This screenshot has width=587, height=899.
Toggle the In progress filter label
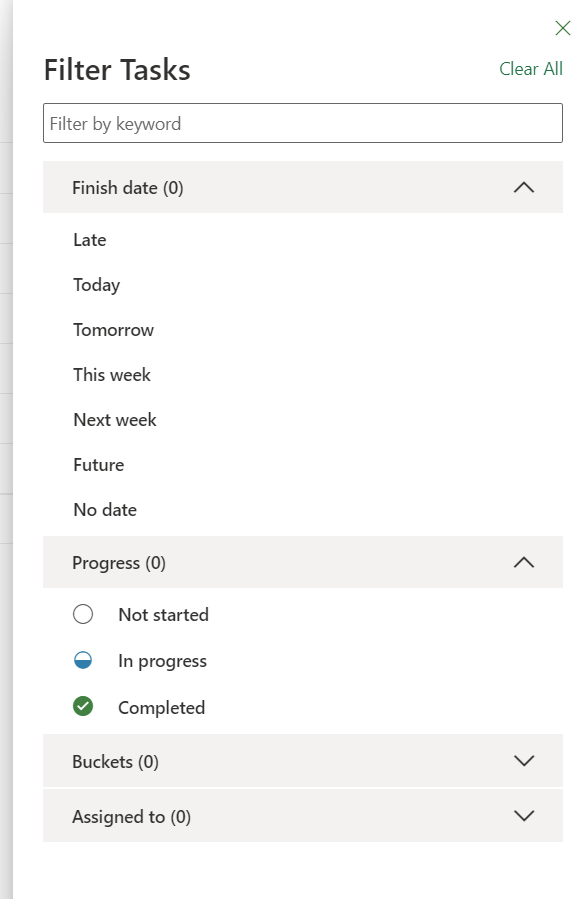162,661
